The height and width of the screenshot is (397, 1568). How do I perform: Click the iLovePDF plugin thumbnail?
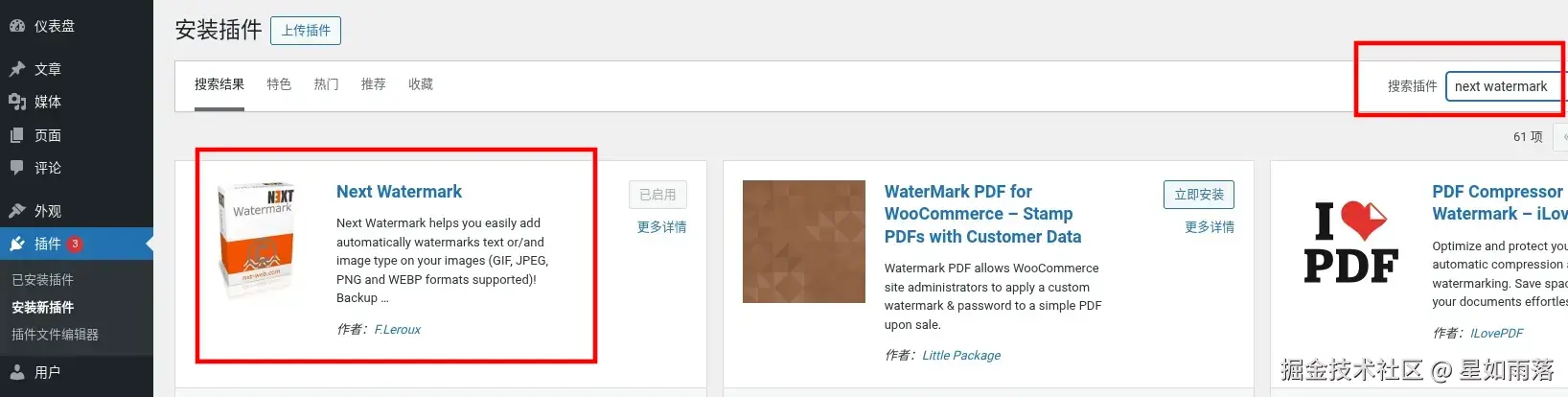click(1351, 244)
